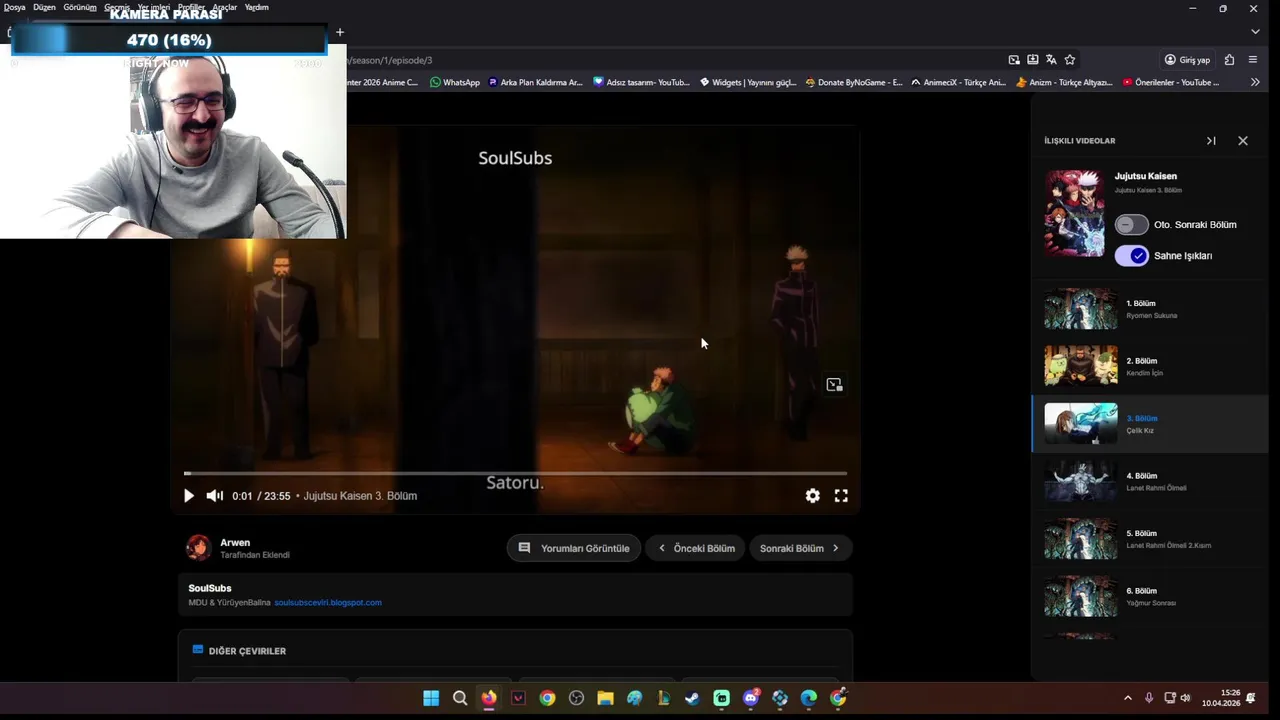Screen dimensions: 1280x720
Task: Switch to Firefox in taskbar
Action: click(x=489, y=698)
